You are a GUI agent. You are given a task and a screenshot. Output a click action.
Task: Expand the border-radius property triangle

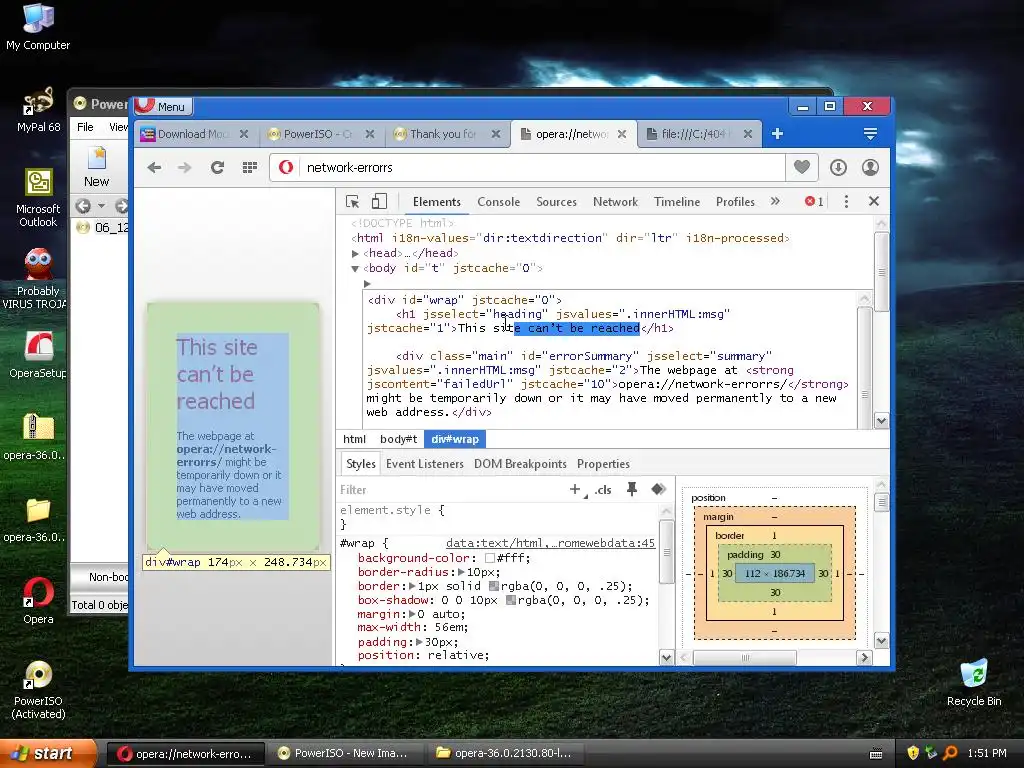point(462,572)
